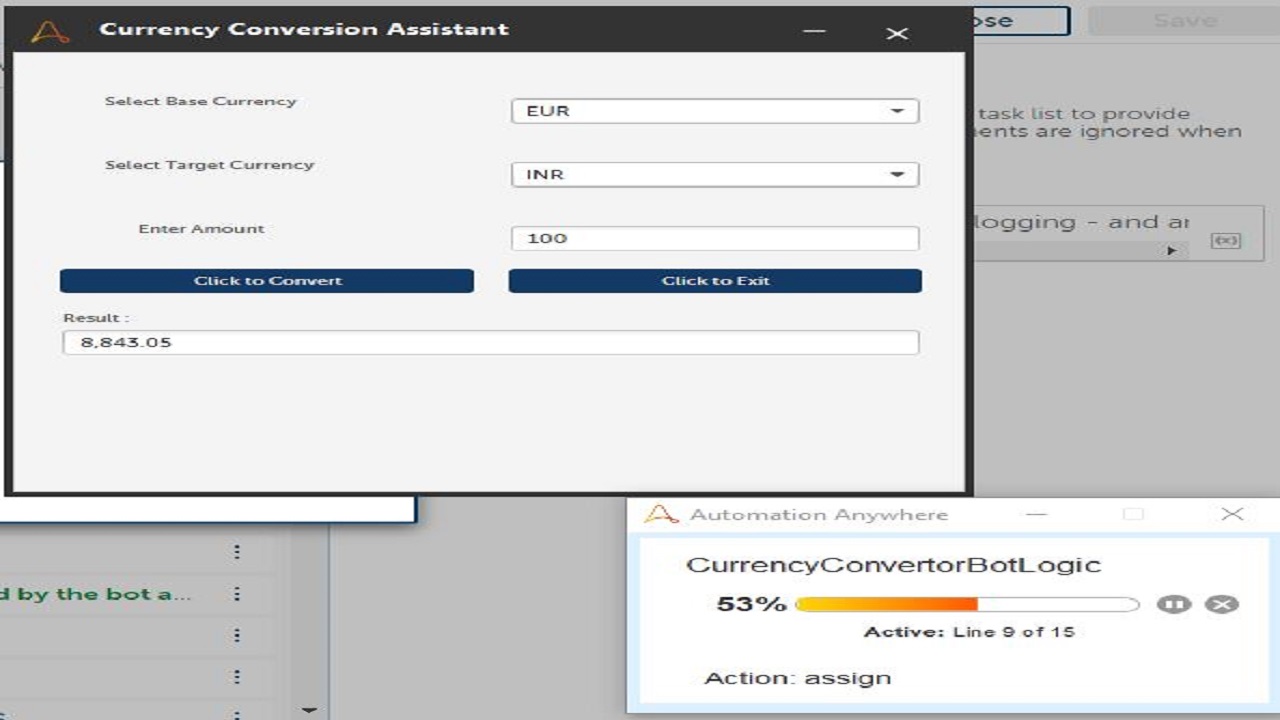Click the Enter Amount field containing 100

coord(715,238)
